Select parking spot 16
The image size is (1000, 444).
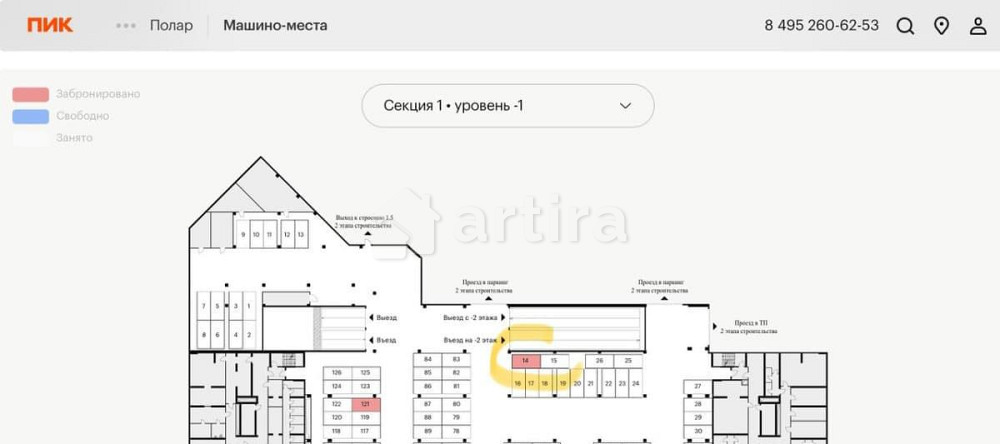(518, 383)
